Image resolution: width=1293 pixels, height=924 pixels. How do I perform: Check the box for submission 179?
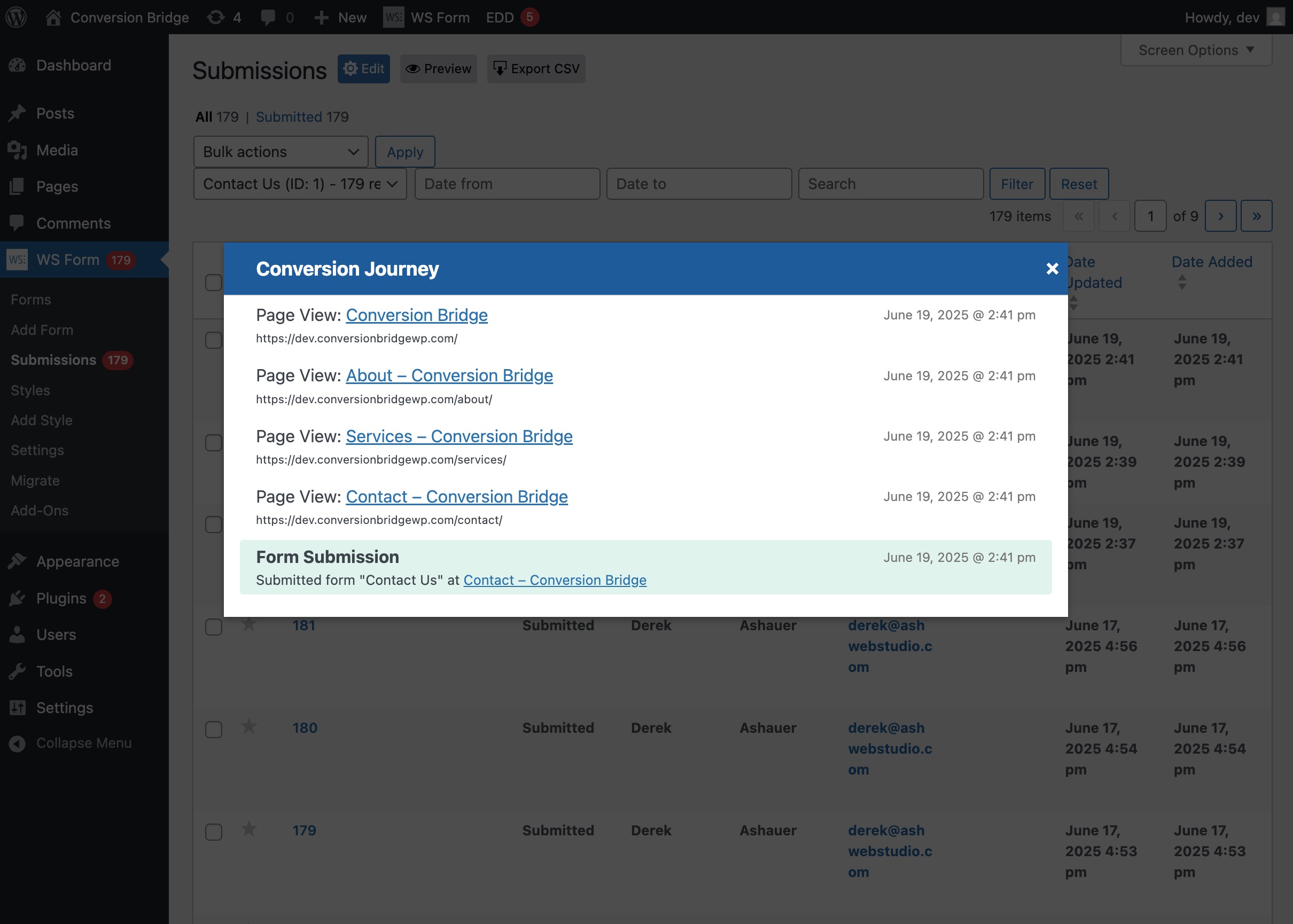pyautogui.click(x=213, y=832)
